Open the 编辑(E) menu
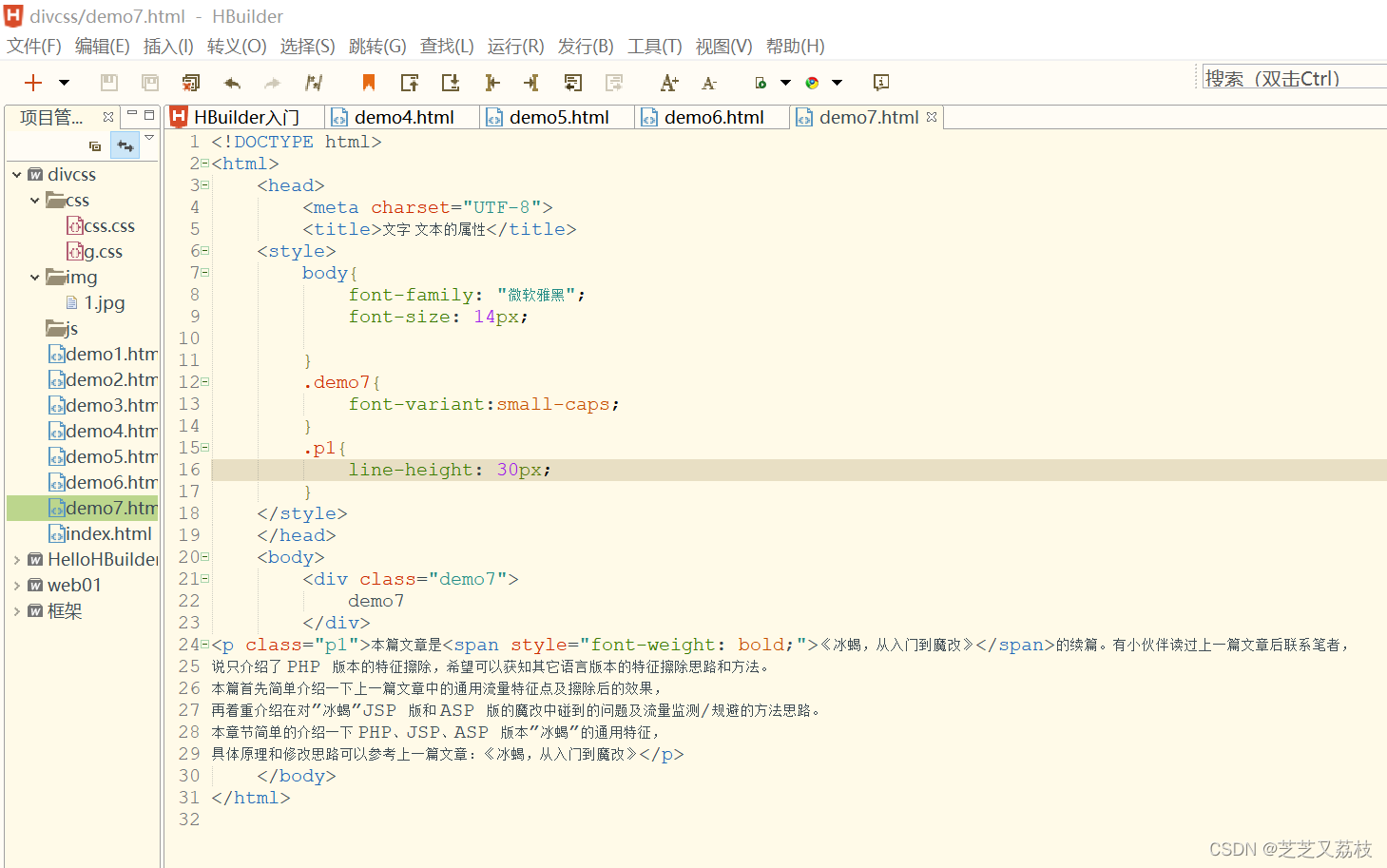 pyautogui.click(x=103, y=46)
